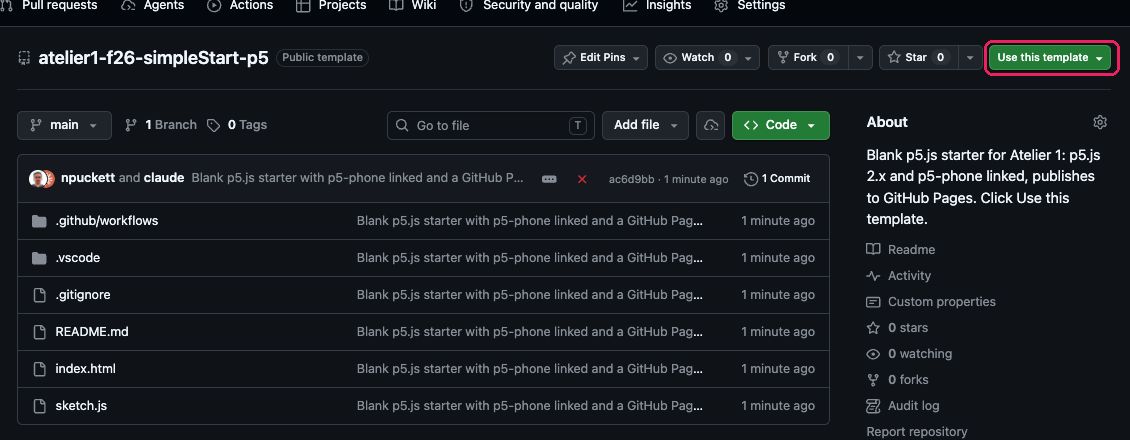Click the .github/workflows folder icon
Image resolution: width=1130 pixels, height=440 pixels.
(39, 221)
